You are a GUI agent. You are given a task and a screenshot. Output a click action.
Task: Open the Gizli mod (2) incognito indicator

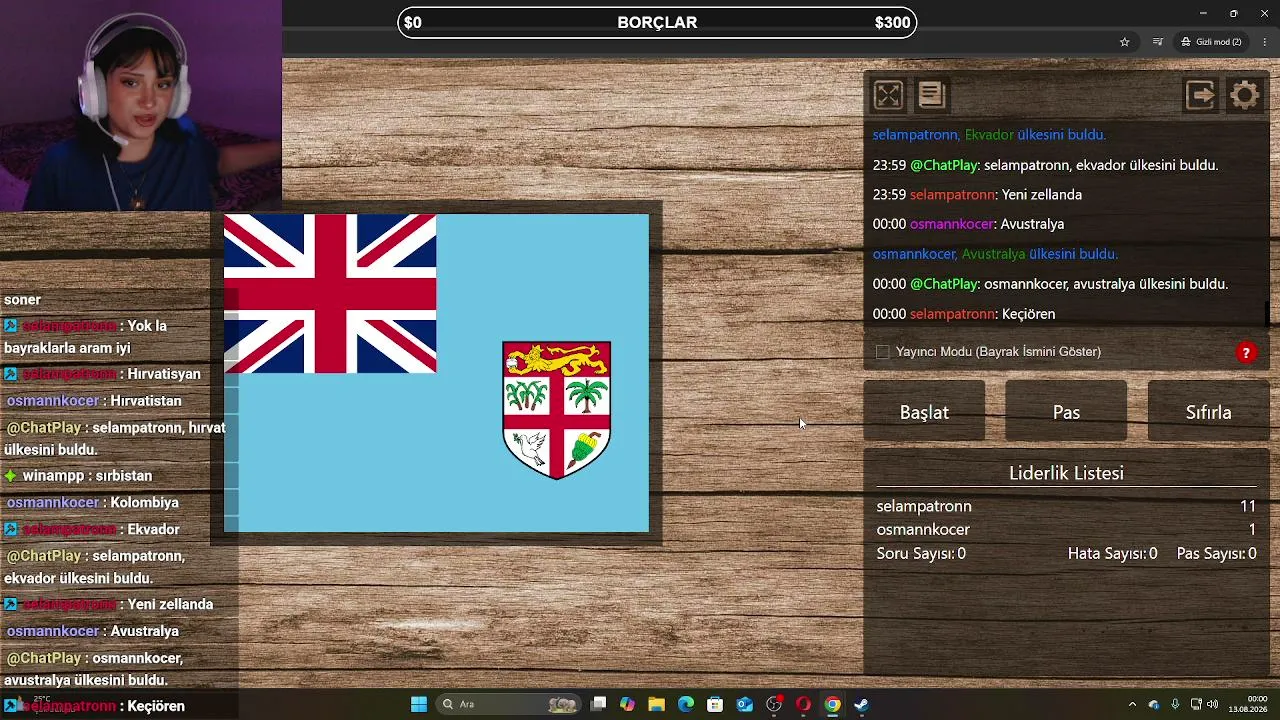coord(1211,42)
